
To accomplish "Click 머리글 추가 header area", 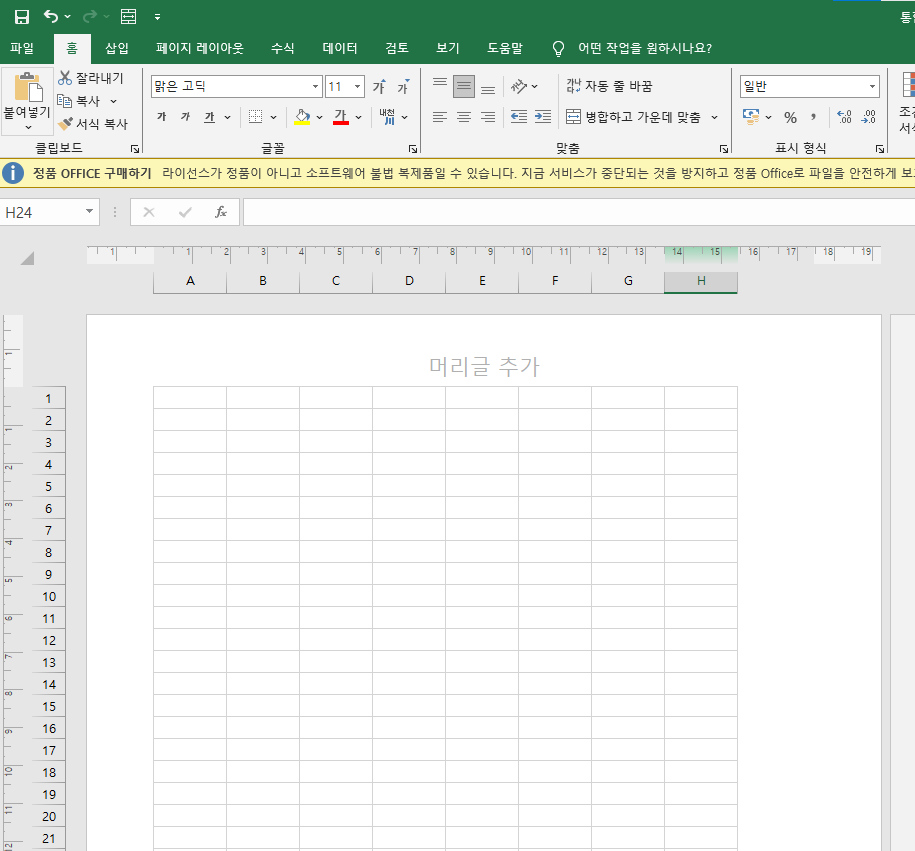I will click(484, 367).
